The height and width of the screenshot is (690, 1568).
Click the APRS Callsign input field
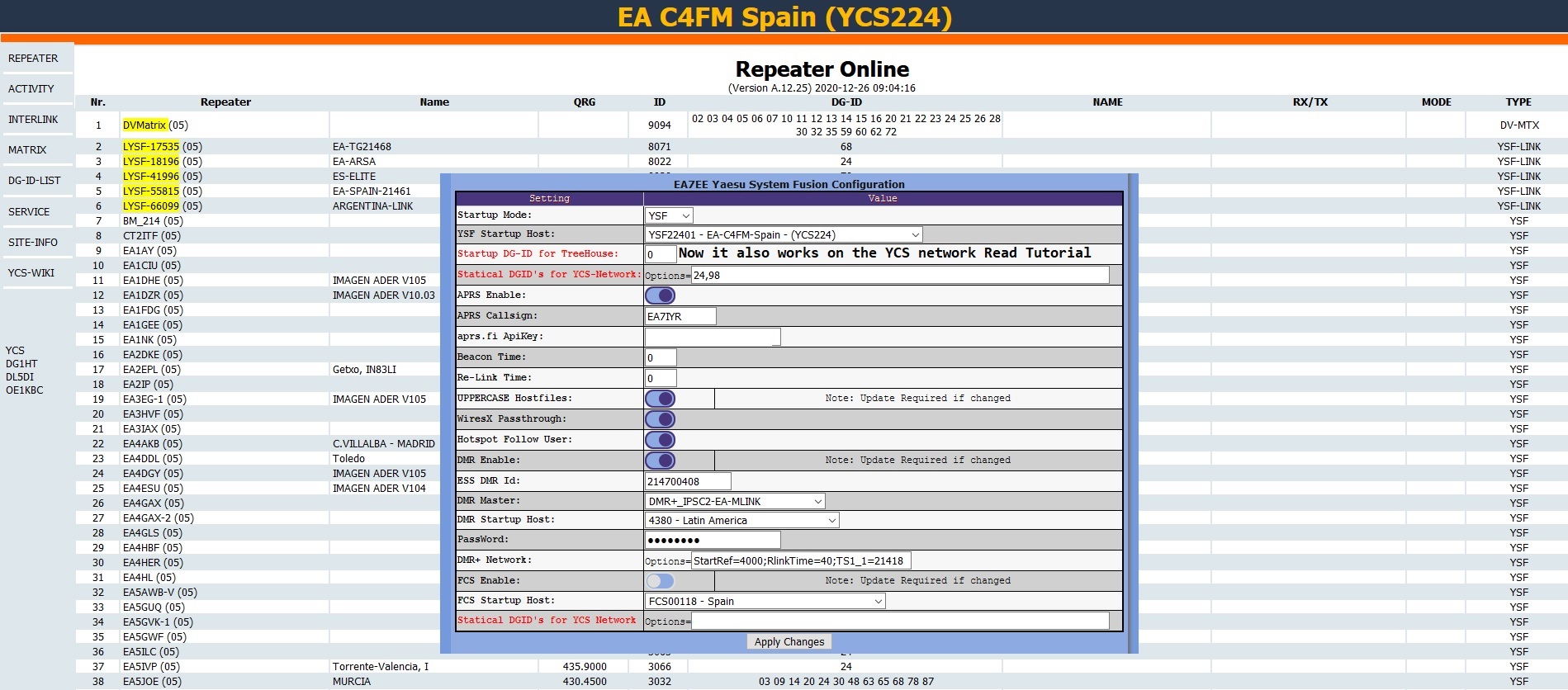(680, 316)
